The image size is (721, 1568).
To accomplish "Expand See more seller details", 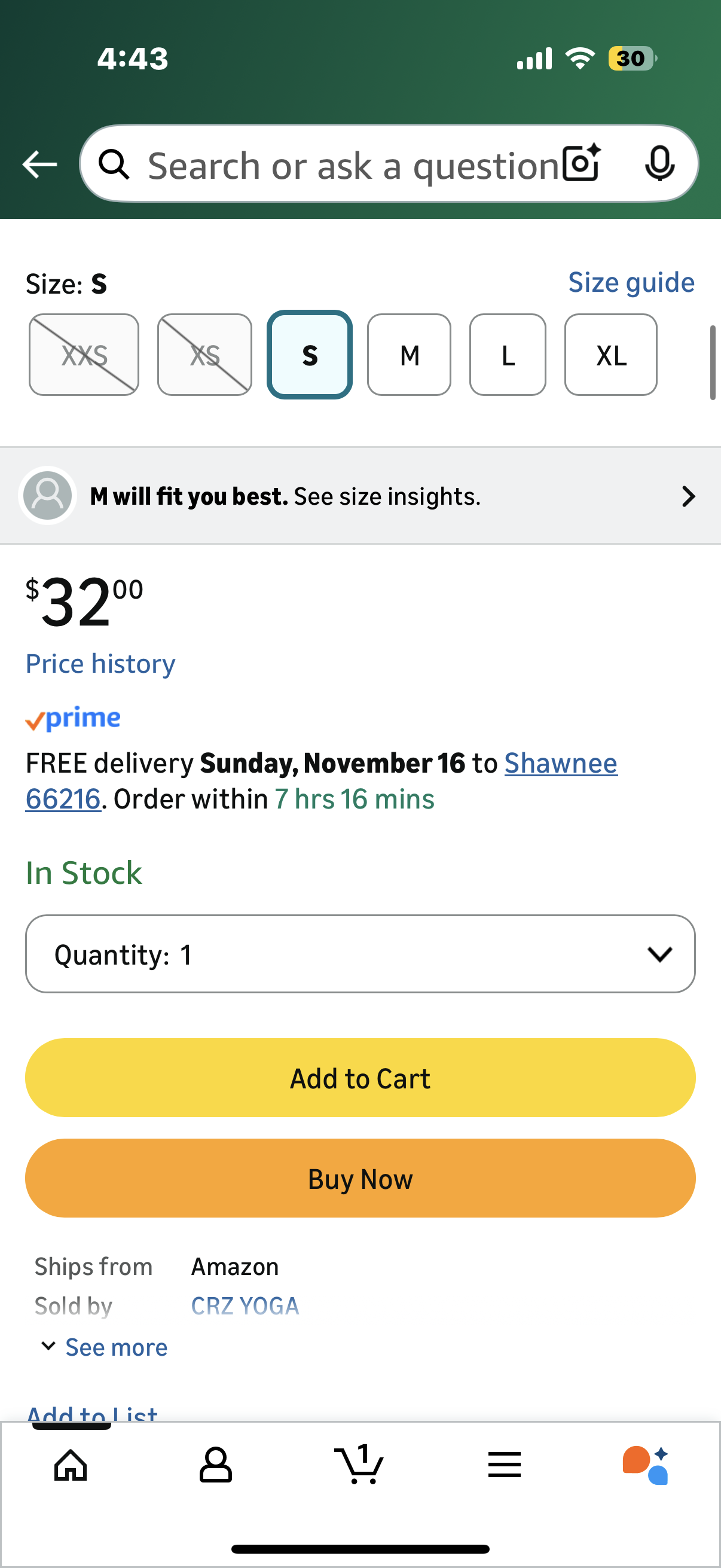I will tap(105, 1347).
